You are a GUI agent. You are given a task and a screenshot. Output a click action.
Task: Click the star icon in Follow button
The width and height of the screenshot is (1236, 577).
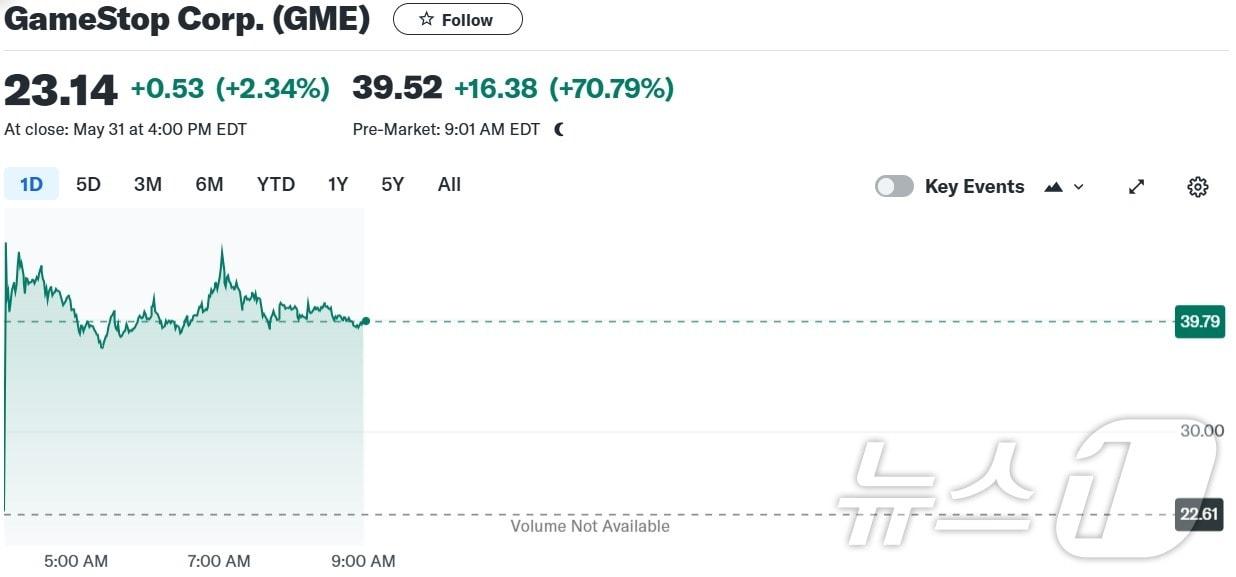pos(426,19)
